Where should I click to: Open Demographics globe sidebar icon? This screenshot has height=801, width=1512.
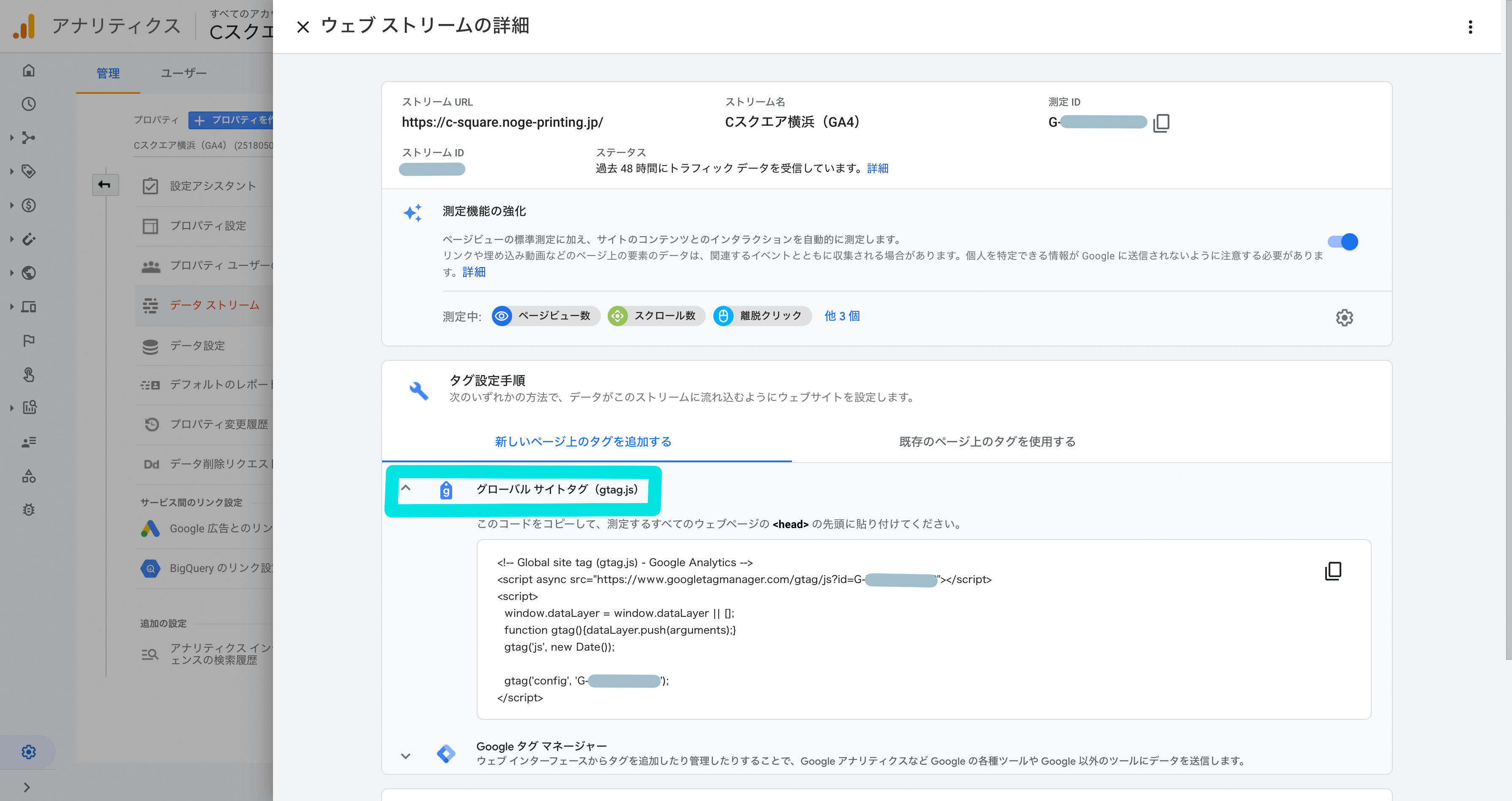click(28, 273)
